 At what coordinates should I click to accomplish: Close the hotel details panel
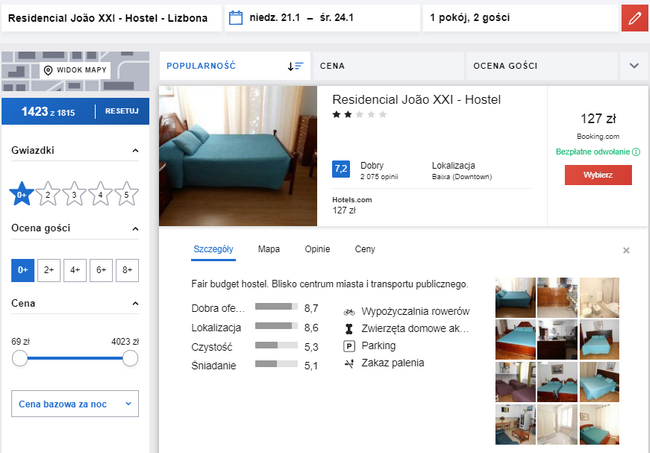click(626, 250)
